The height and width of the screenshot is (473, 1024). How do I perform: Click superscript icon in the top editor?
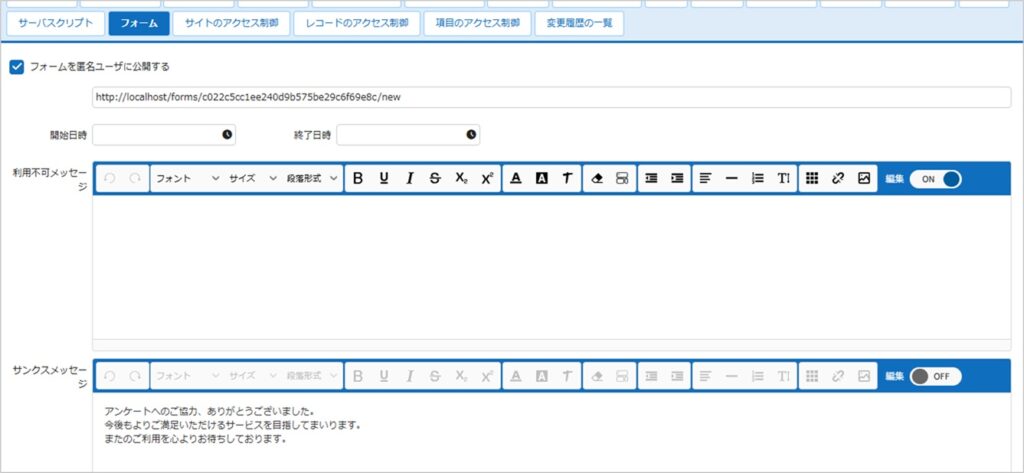click(x=487, y=178)
